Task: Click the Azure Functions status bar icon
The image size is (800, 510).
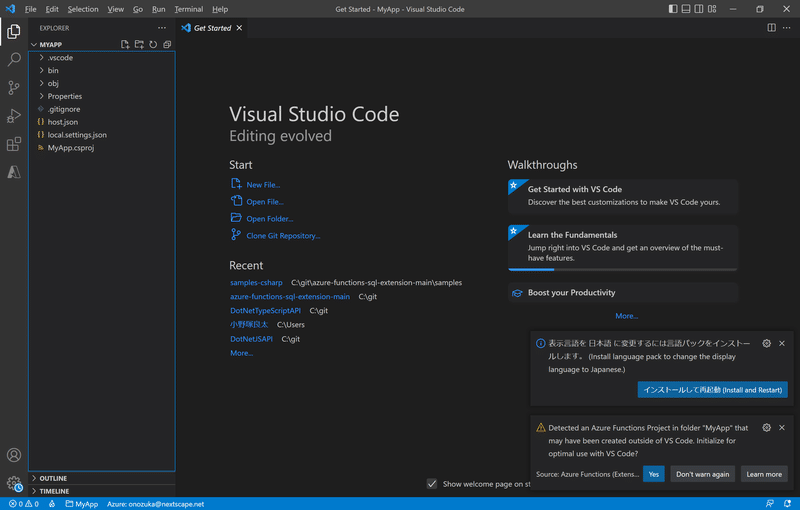Action: point(52,504)
